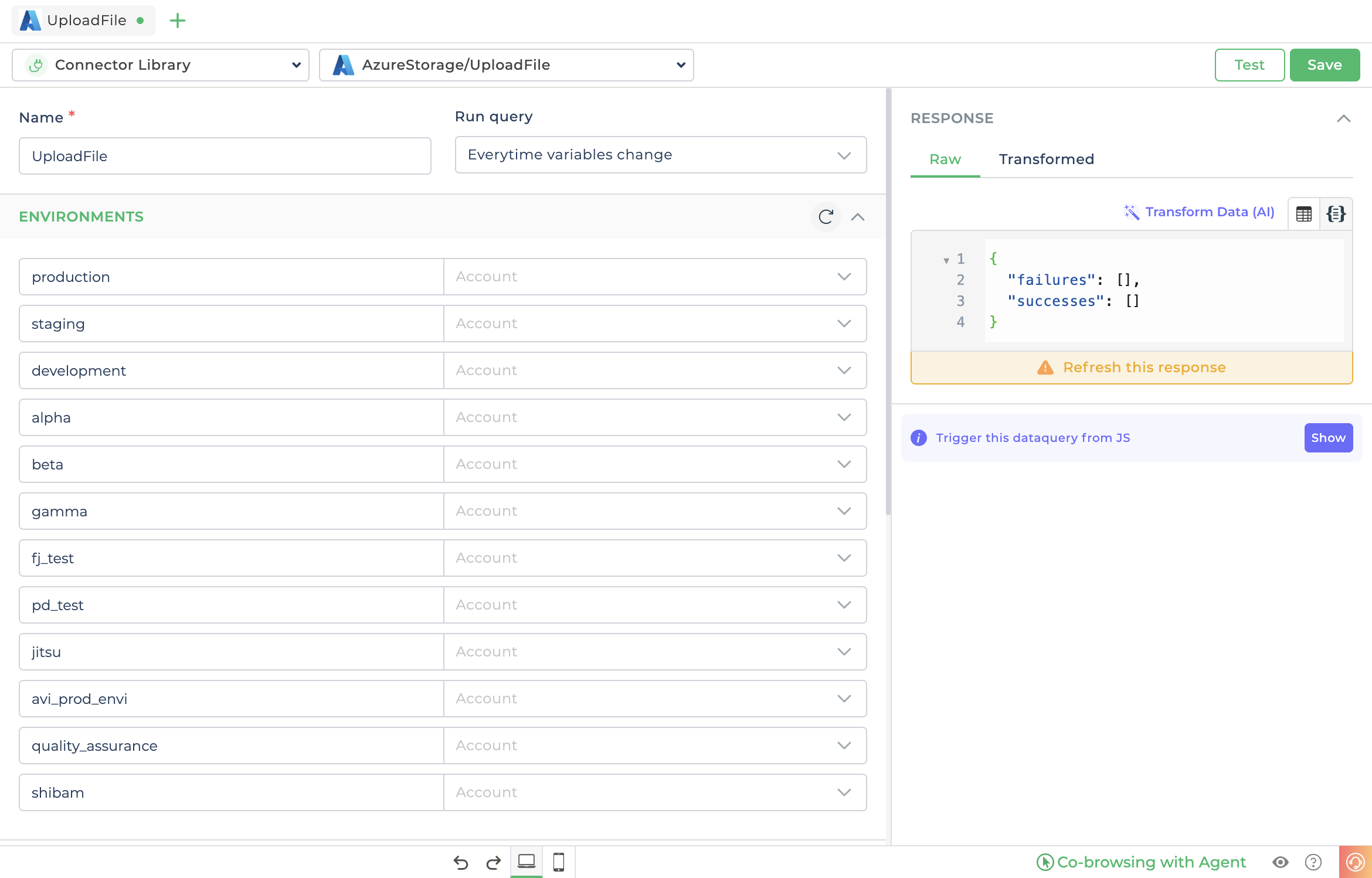The height and width of the screenshot is (878, 1372).
Task: Open the quality_assurance Account dropdown
Action: (655, 746)
